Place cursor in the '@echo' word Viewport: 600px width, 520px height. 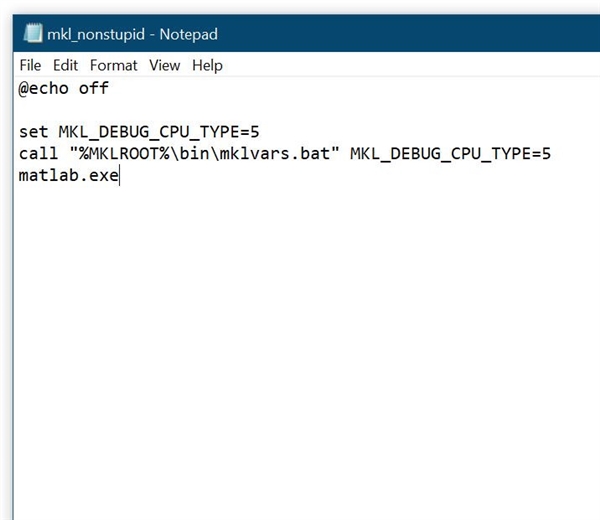coord(44,88)
